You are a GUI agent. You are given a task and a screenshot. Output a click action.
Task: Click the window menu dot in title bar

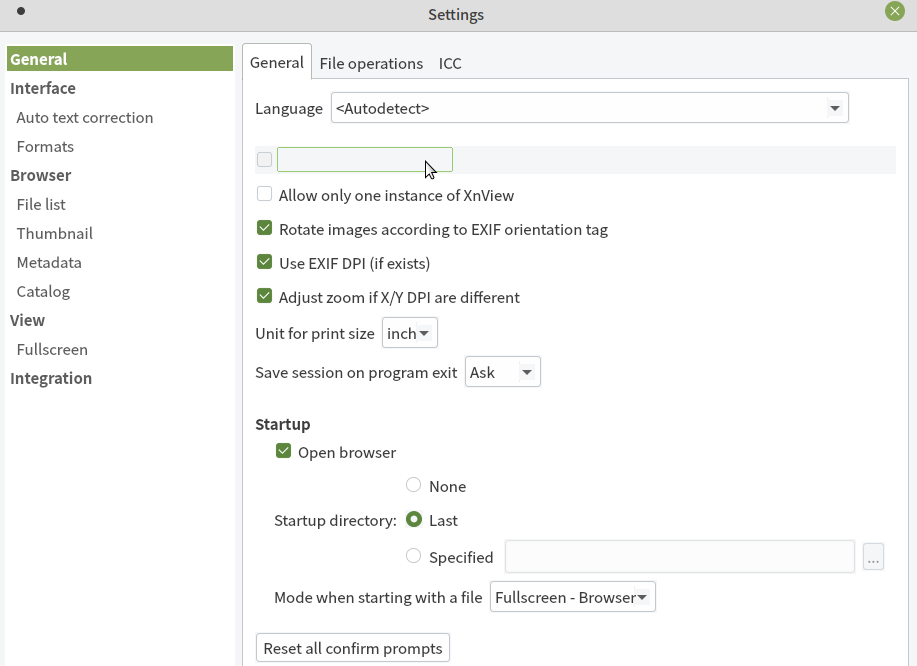point(21,12)
